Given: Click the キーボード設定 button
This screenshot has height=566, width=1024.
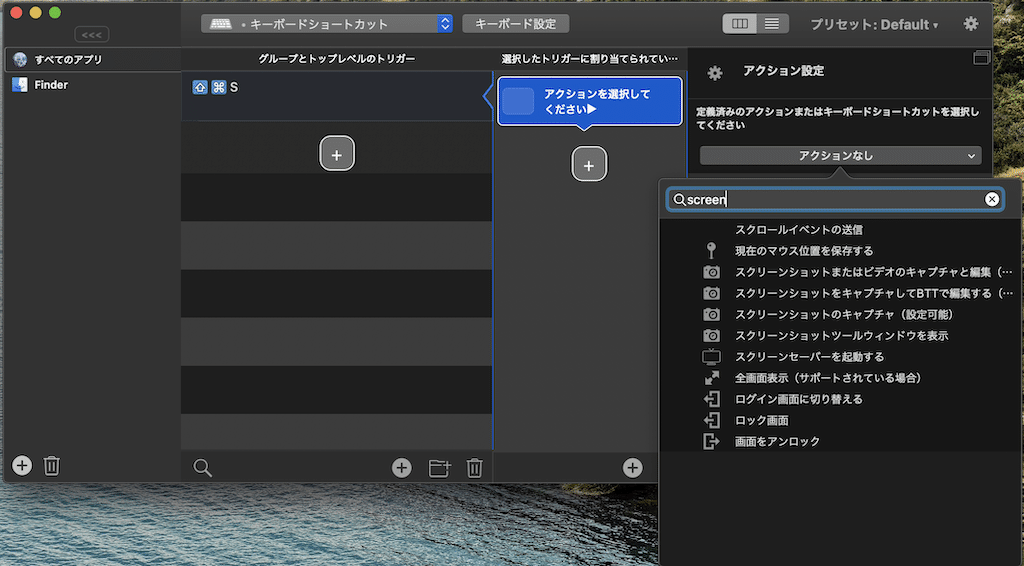Looking at the screenshot, I should click(515, 24).
